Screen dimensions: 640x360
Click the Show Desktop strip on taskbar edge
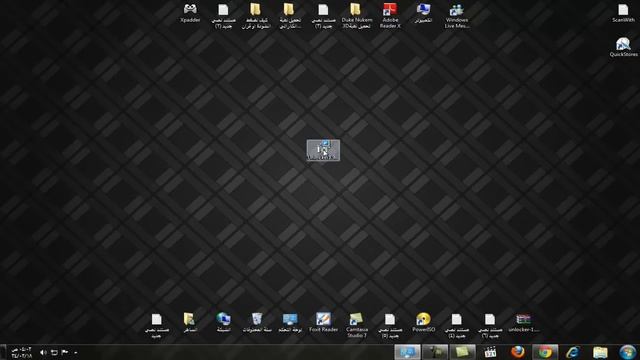(x=2, y=352)
